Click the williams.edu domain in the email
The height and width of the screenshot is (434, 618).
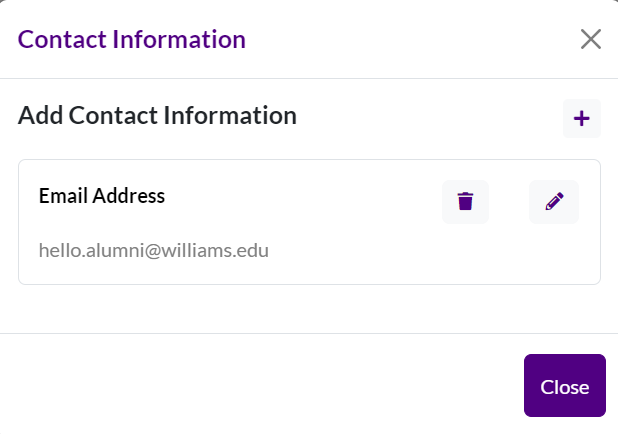click(215, 251)
